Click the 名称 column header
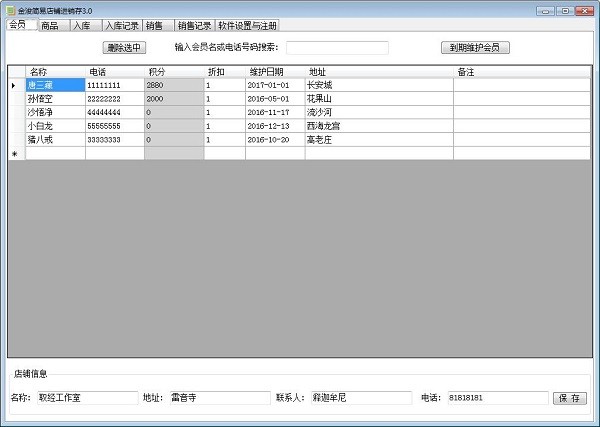 coord(55,72)
